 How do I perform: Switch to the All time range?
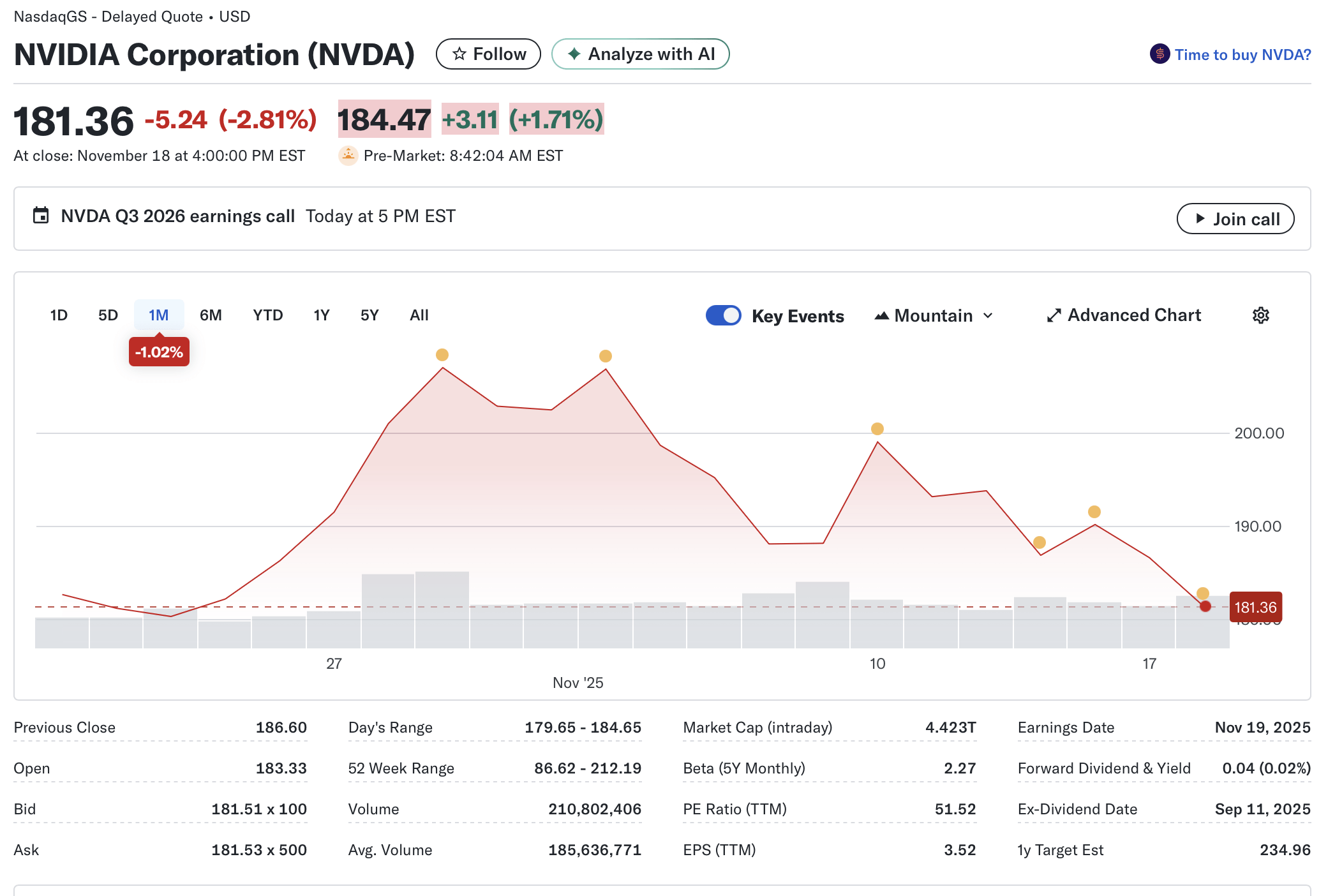[x=419, y=315]
